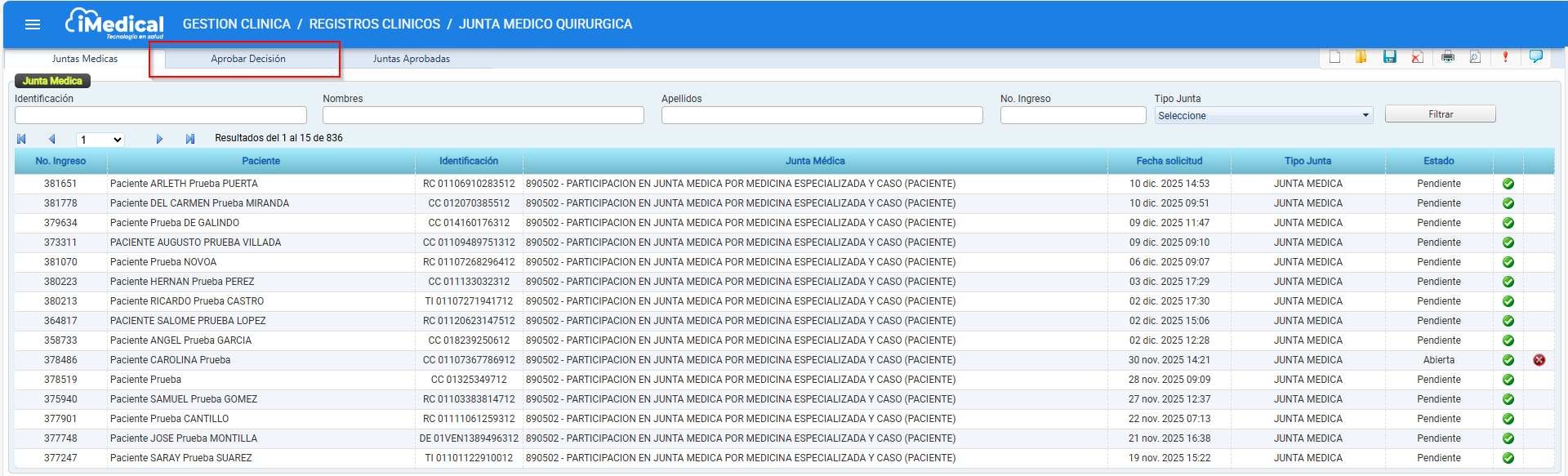1568x476 pixels.
Task: Click the Fecha solicitud column header
Action: pos(1169,161)
